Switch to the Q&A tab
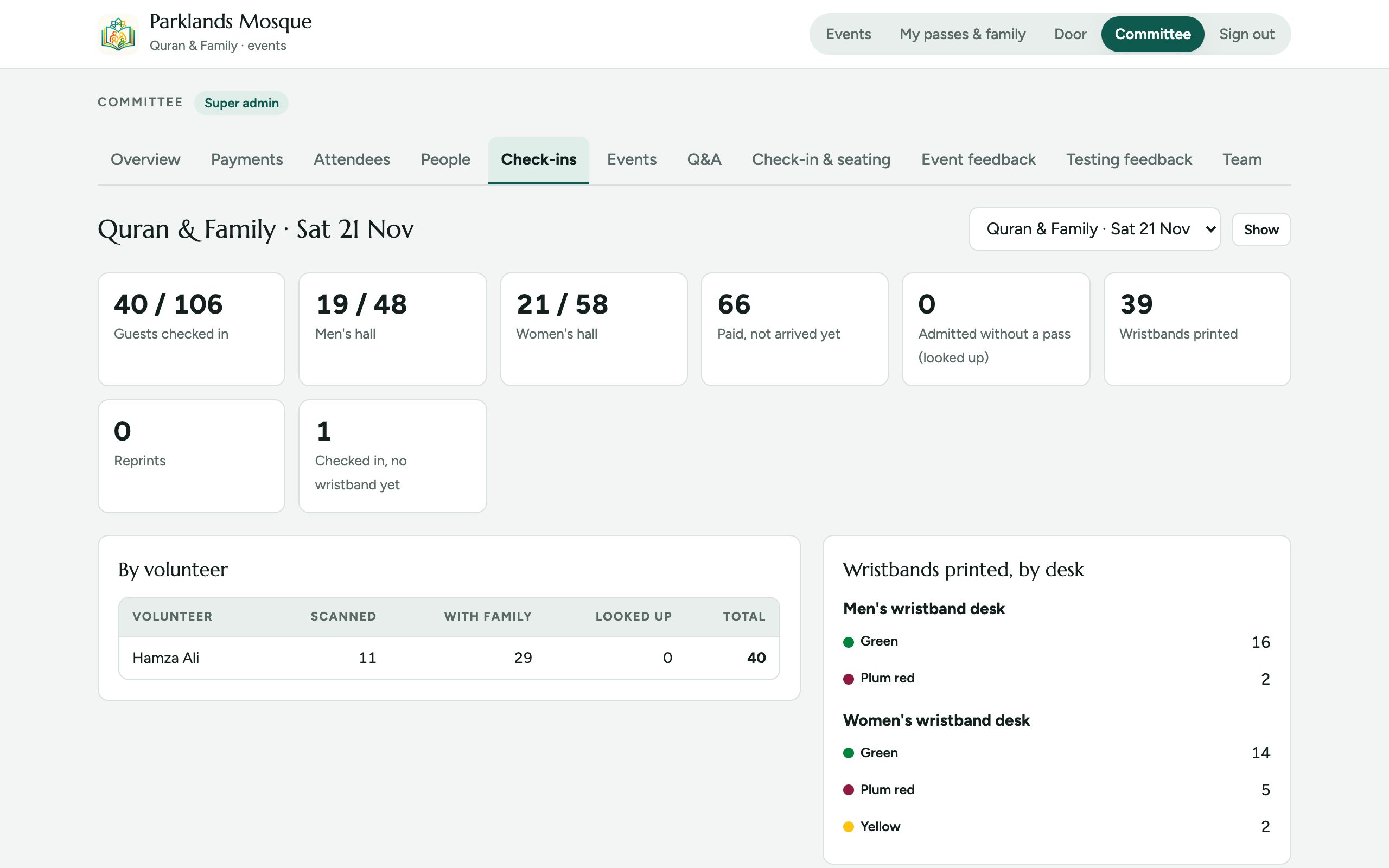 (x=704, y=159)
